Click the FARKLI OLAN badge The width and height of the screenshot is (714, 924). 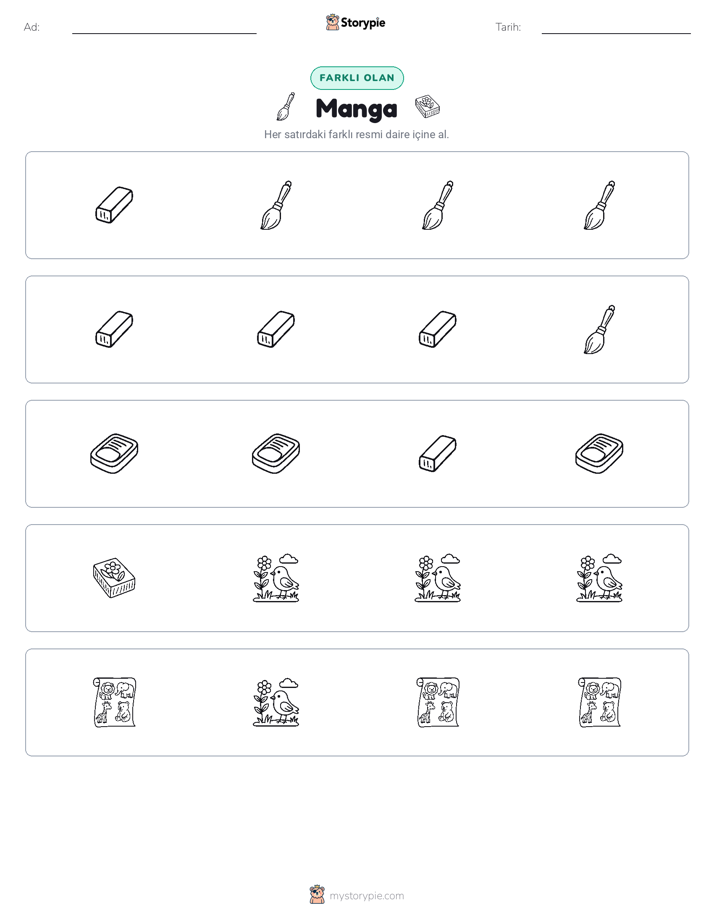click(357, 78)
